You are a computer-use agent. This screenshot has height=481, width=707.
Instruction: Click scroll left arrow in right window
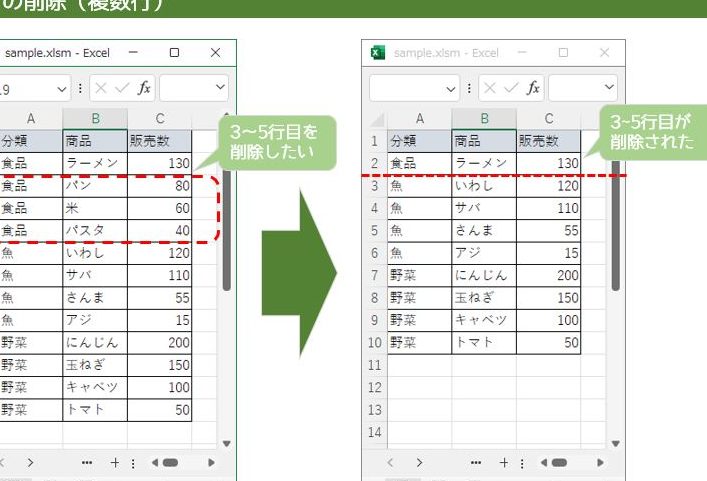(x=544, y=463)
